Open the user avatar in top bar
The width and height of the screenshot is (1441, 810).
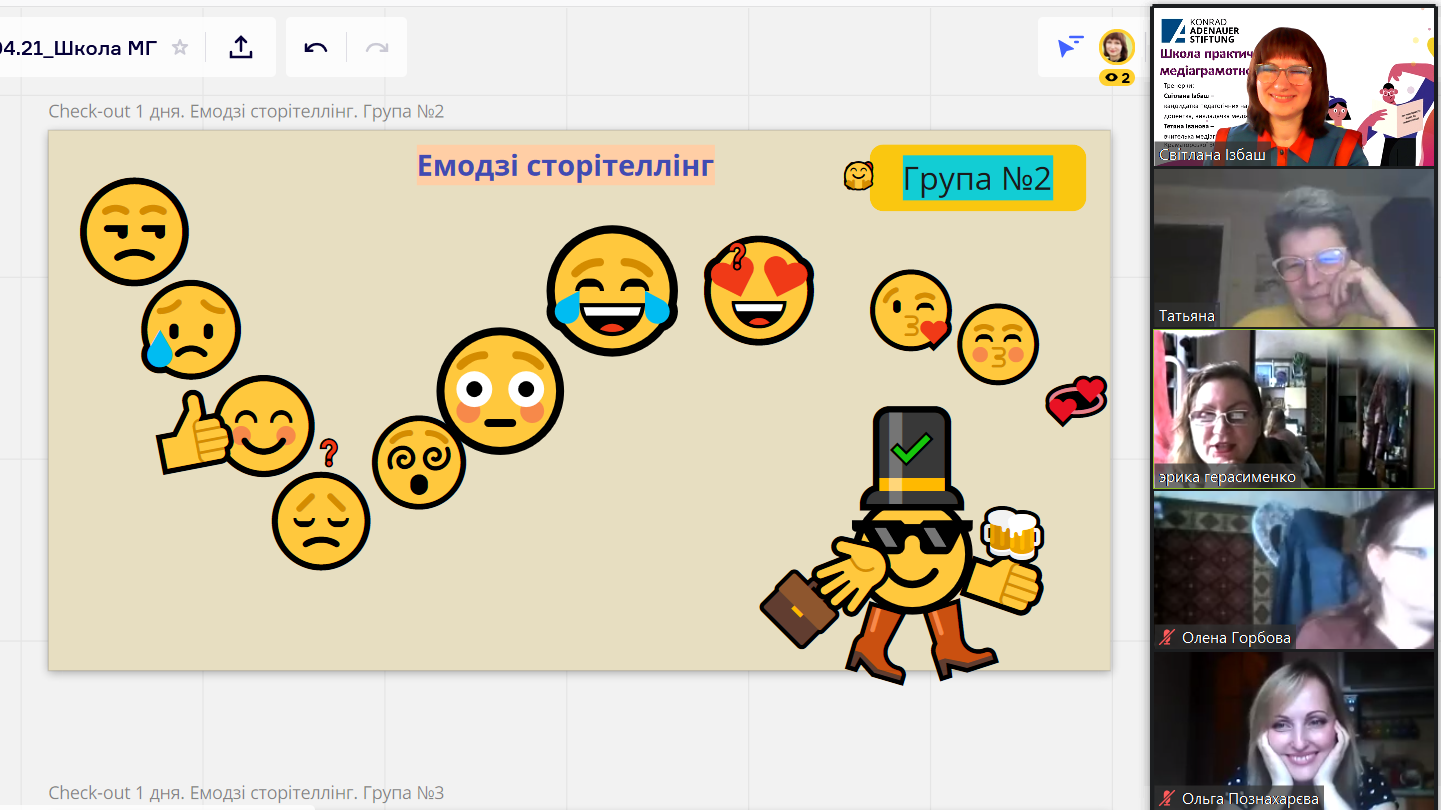[1116, 46]
